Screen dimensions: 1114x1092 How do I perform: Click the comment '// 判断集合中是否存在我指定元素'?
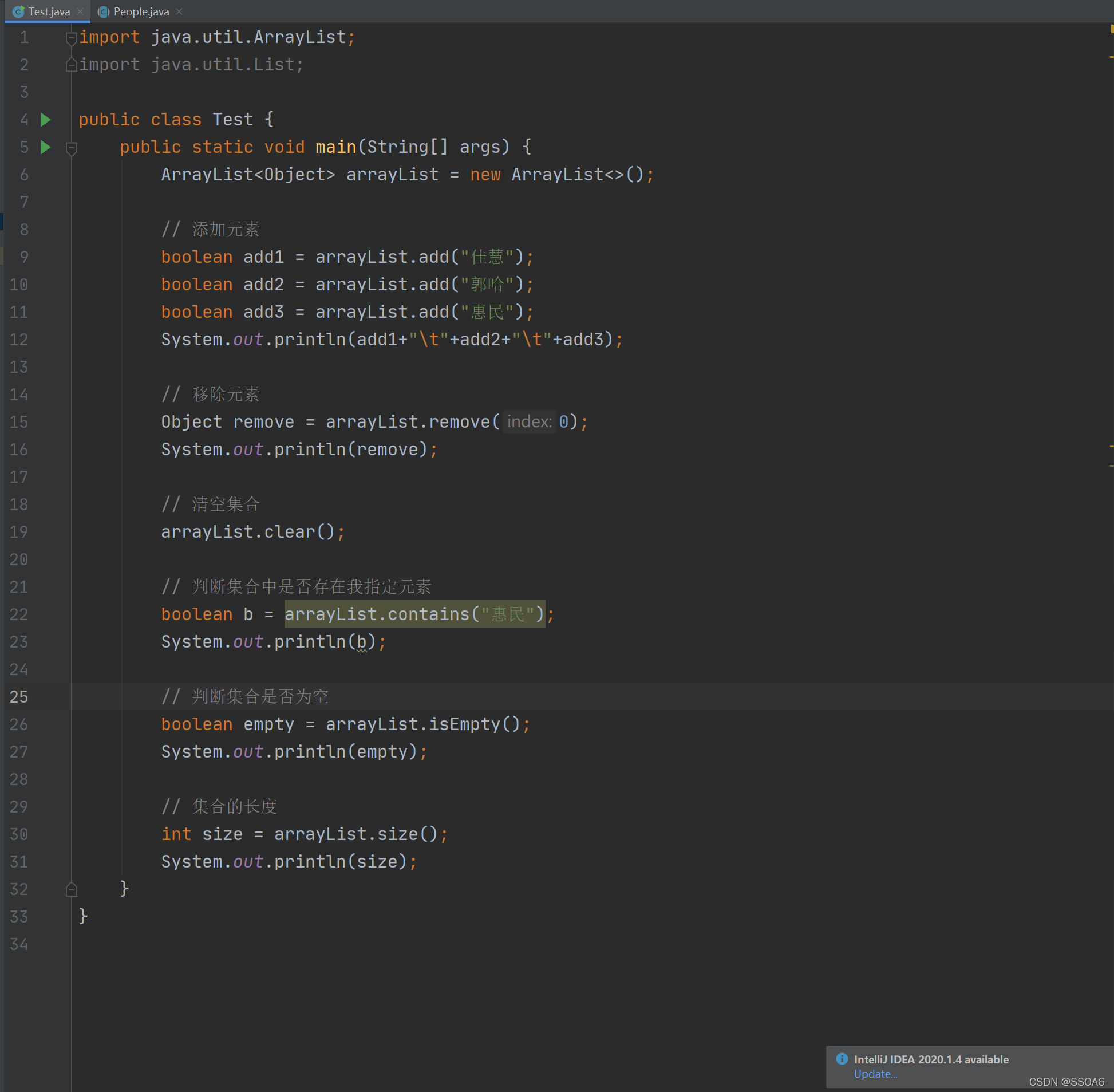click(297, 586)
